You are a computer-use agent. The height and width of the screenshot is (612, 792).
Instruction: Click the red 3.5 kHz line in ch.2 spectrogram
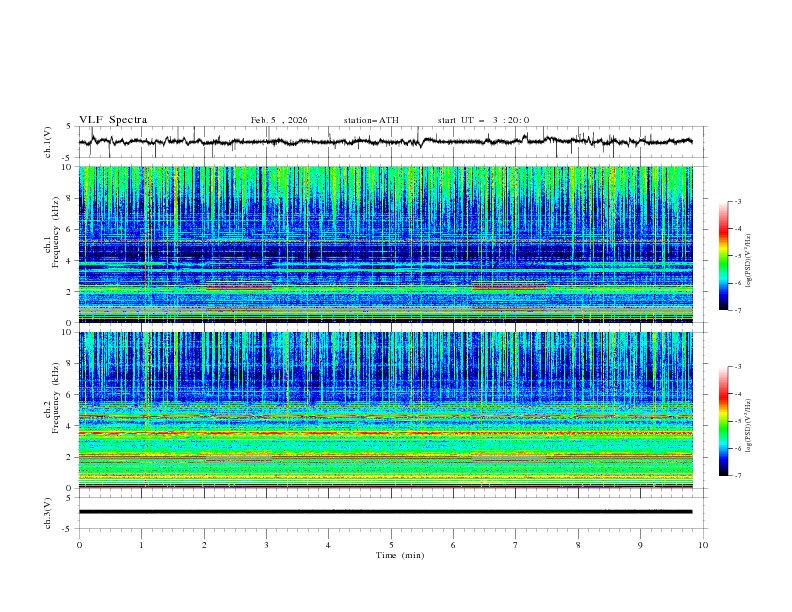coord(386,433)
